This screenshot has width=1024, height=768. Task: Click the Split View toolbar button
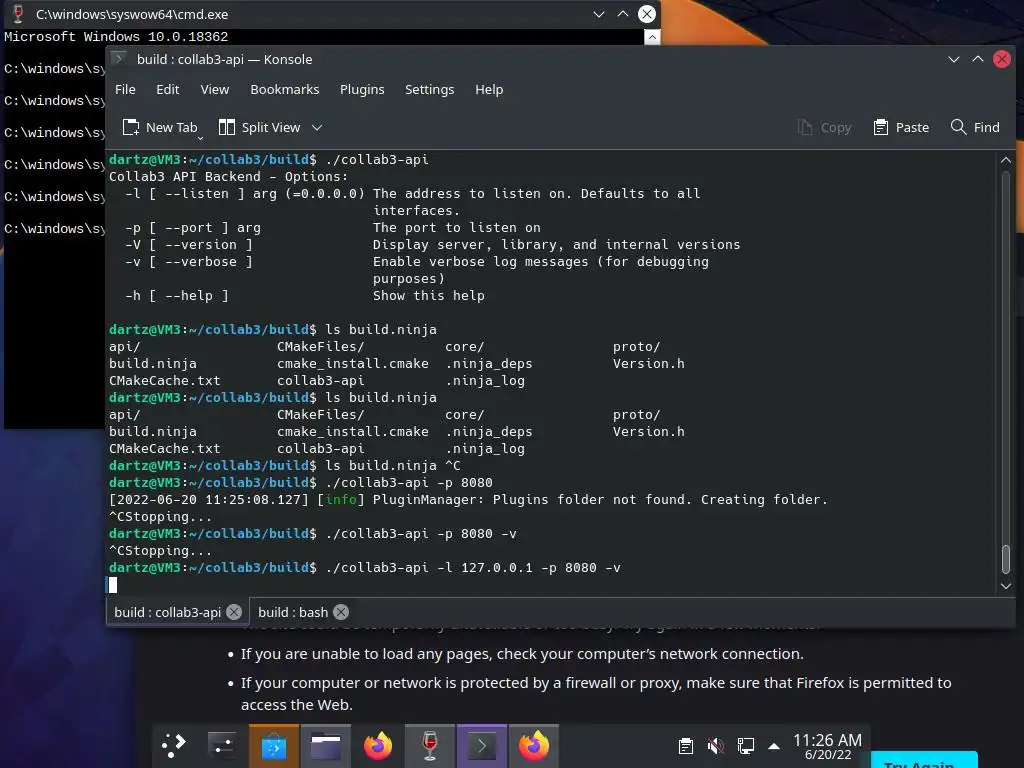259,127
